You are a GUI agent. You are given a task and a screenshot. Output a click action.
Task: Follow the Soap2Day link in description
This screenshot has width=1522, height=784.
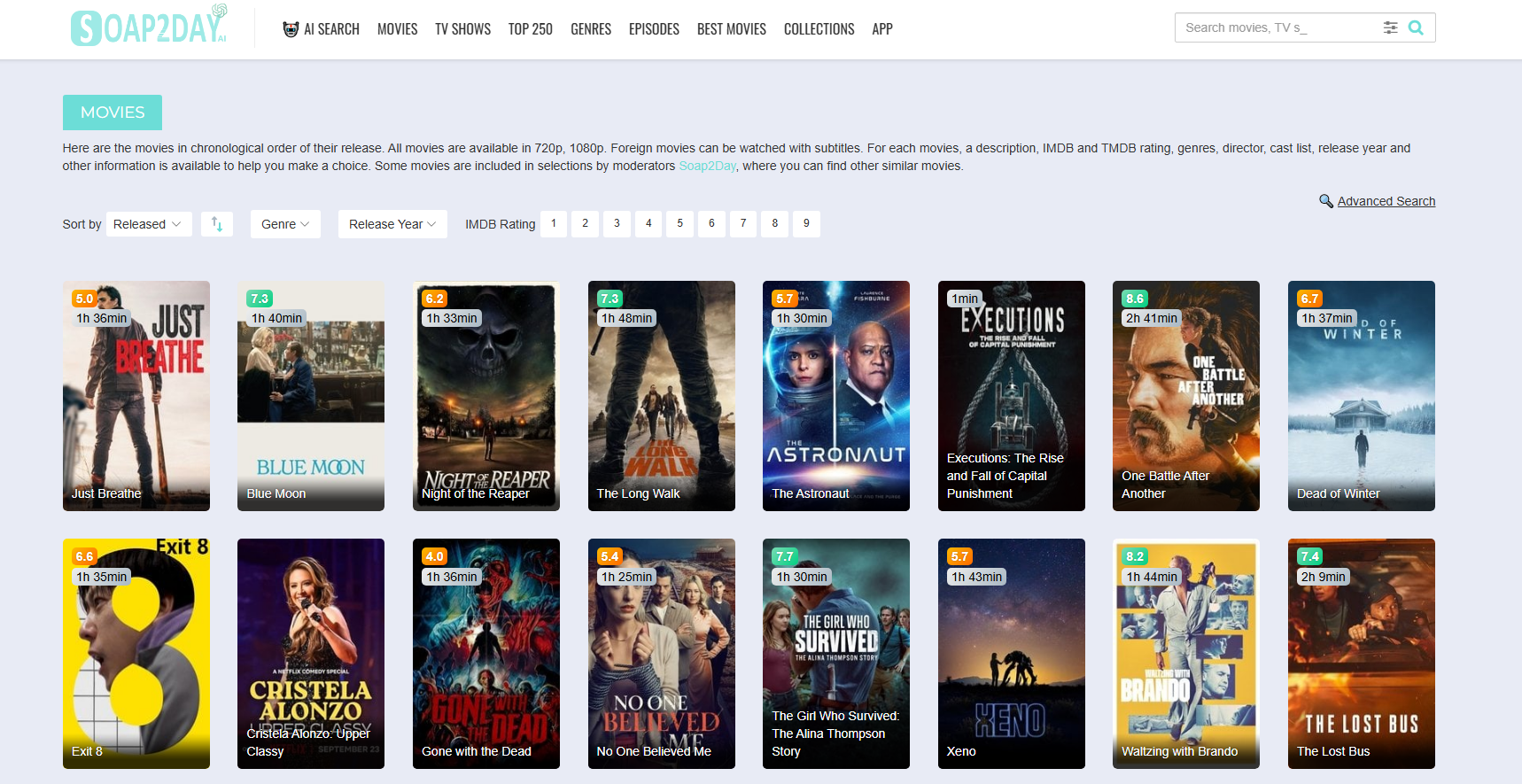(707, 166)
